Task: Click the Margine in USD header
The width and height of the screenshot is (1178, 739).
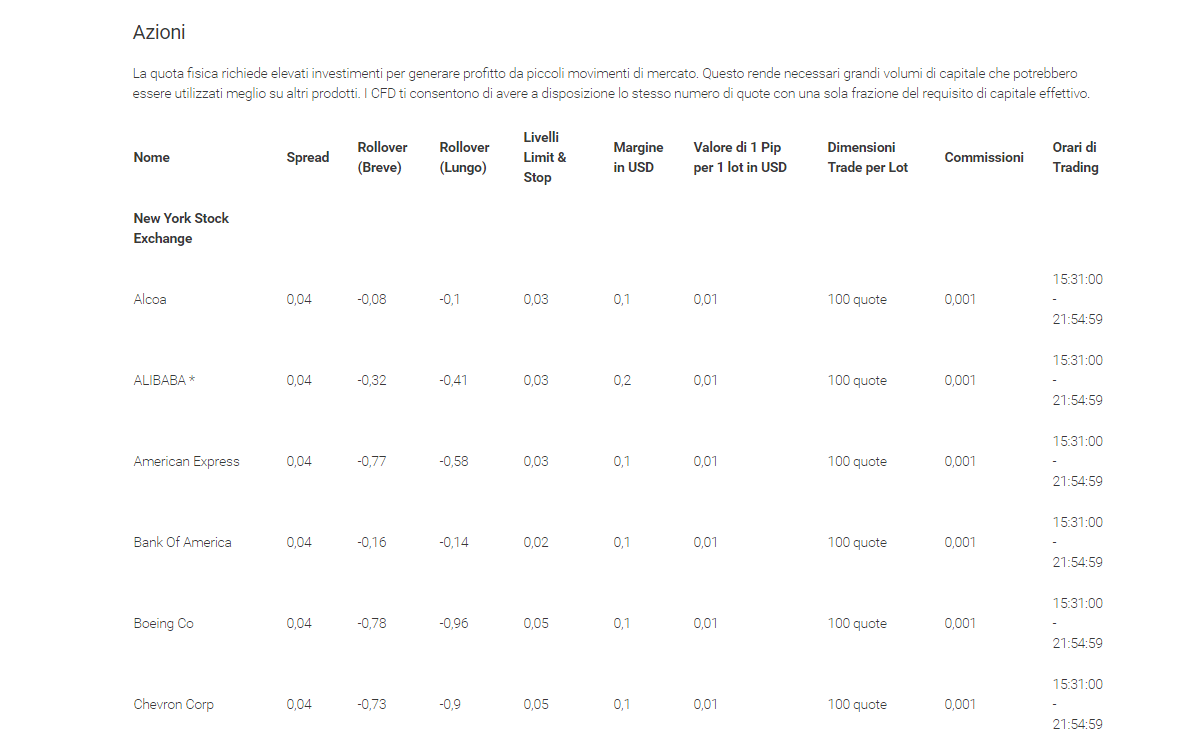Action: coord(638,157)
